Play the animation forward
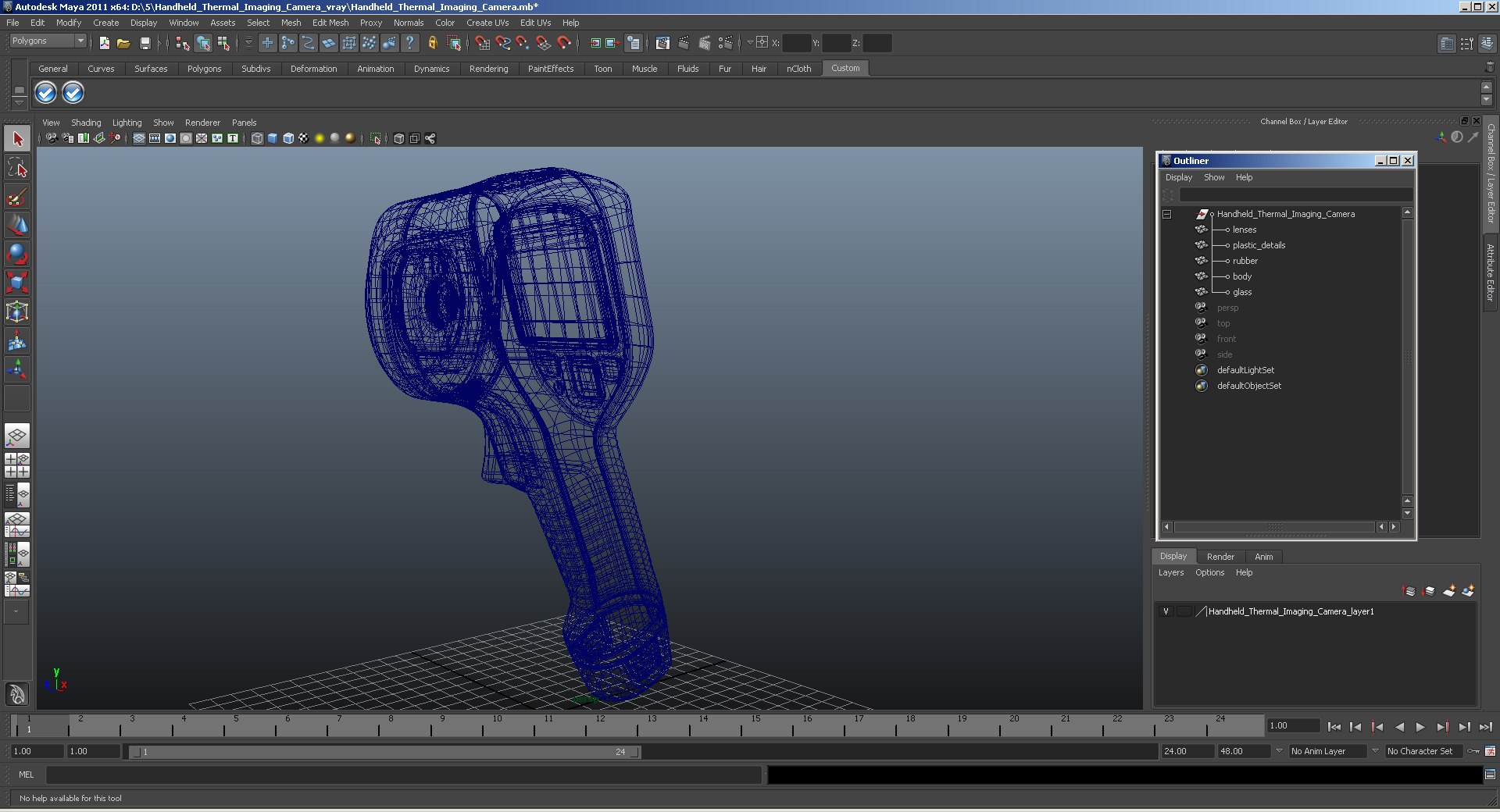Viewport: 1500px width, 812px height. coord(1420,727)
